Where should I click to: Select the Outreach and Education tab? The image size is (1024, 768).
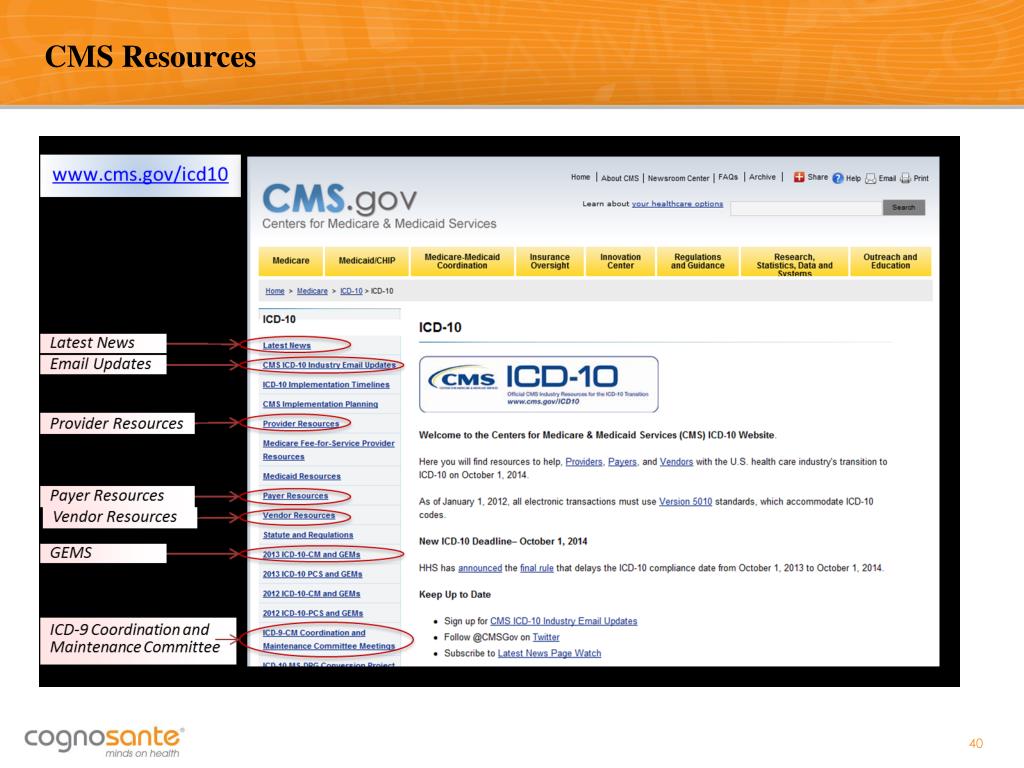pyautogui.click(x=889, y=261)
